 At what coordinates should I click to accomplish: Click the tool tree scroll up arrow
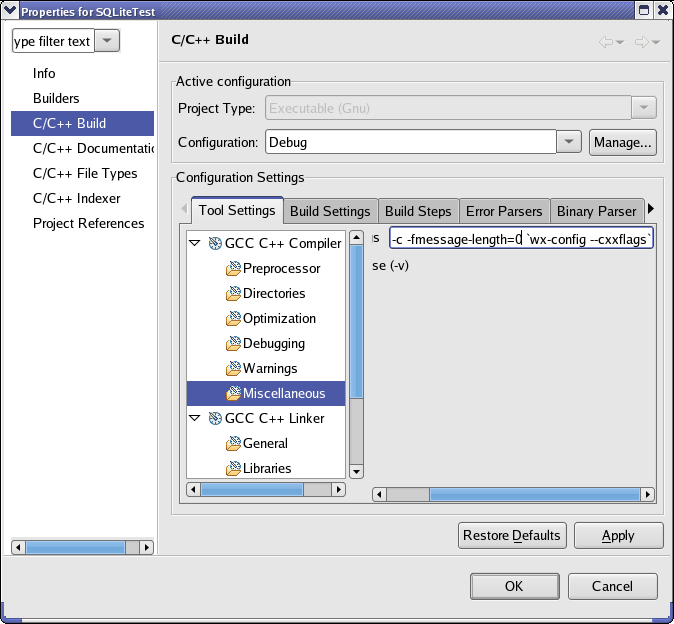pyautogui.click(x=356, y=237)
